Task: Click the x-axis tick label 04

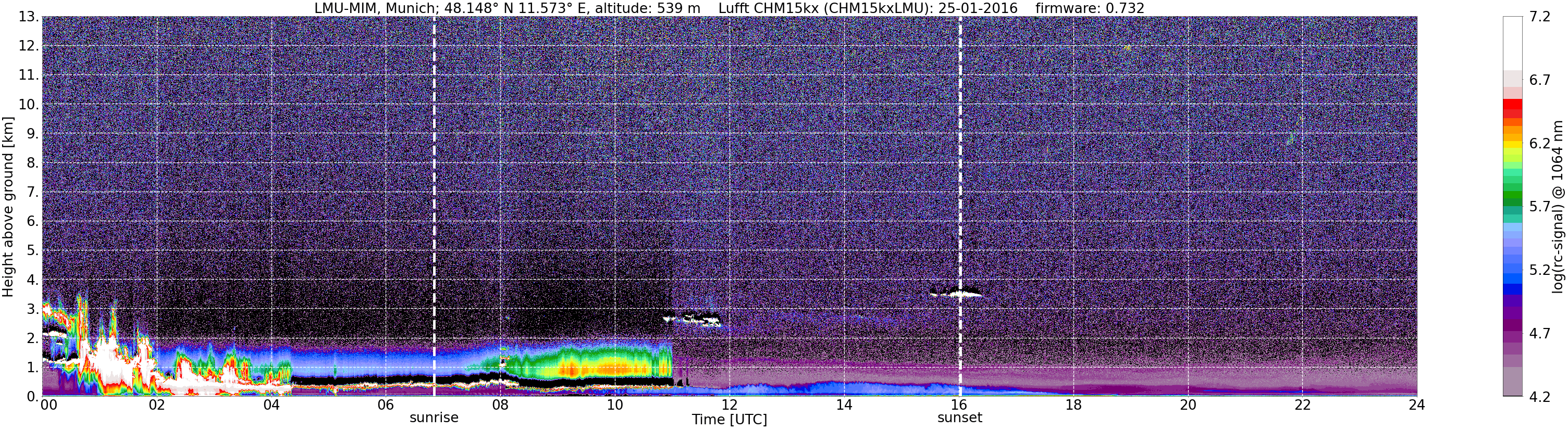Action: pyautogui.click(x=271, y=405)
